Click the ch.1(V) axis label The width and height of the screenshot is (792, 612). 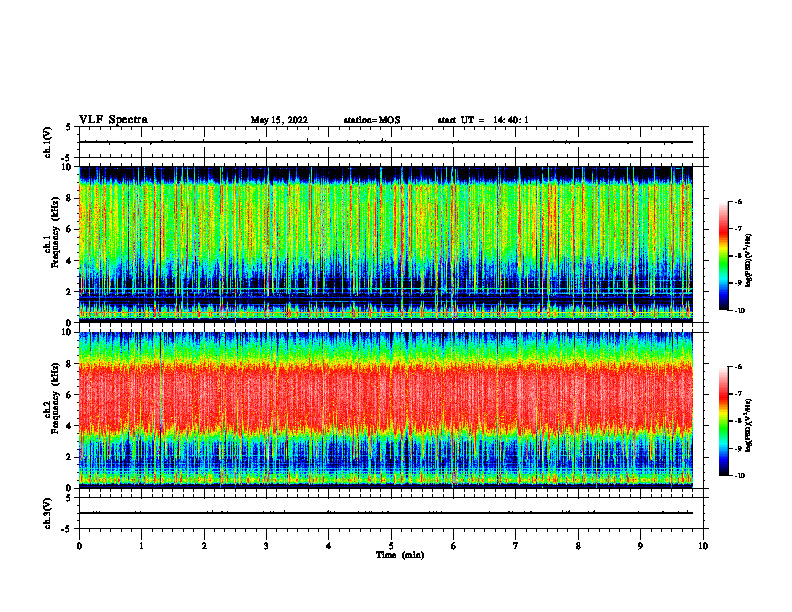[47, 142]
